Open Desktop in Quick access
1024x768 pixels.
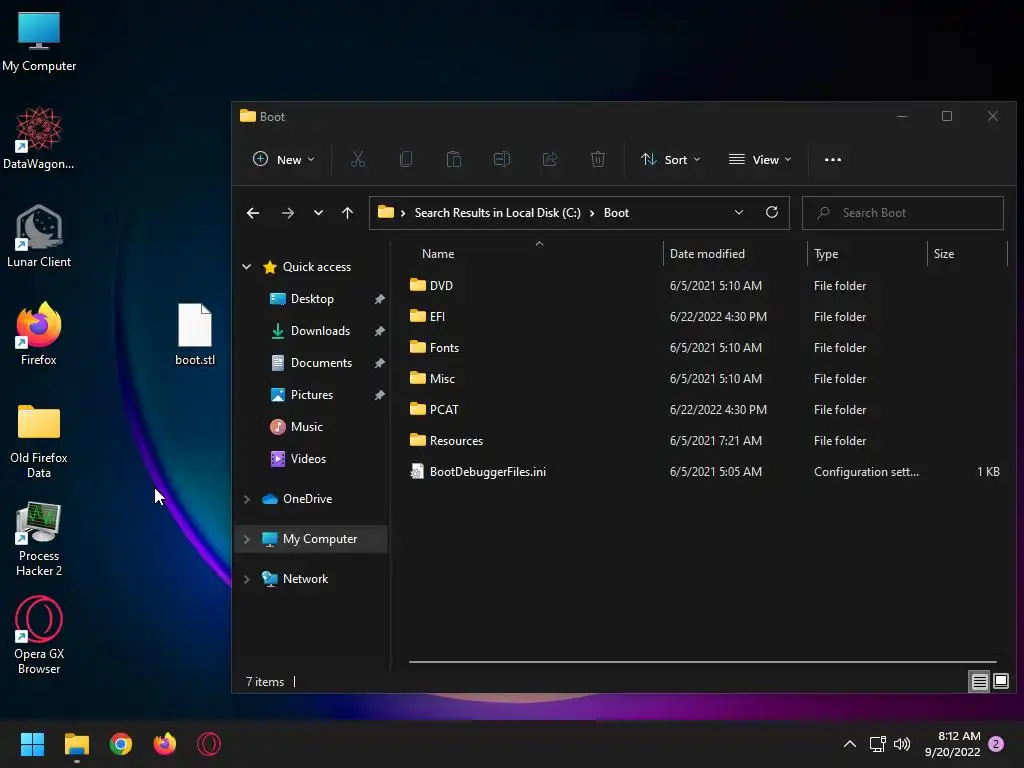click(312, 298)
